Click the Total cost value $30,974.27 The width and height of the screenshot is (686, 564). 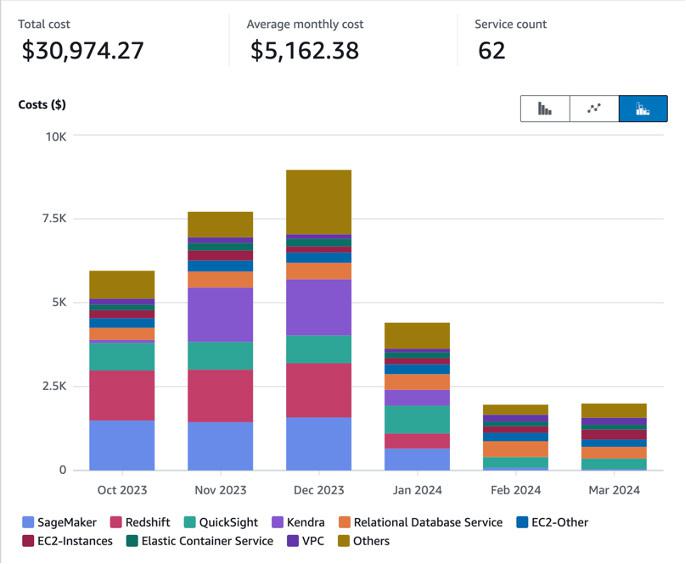click(81, 51)
